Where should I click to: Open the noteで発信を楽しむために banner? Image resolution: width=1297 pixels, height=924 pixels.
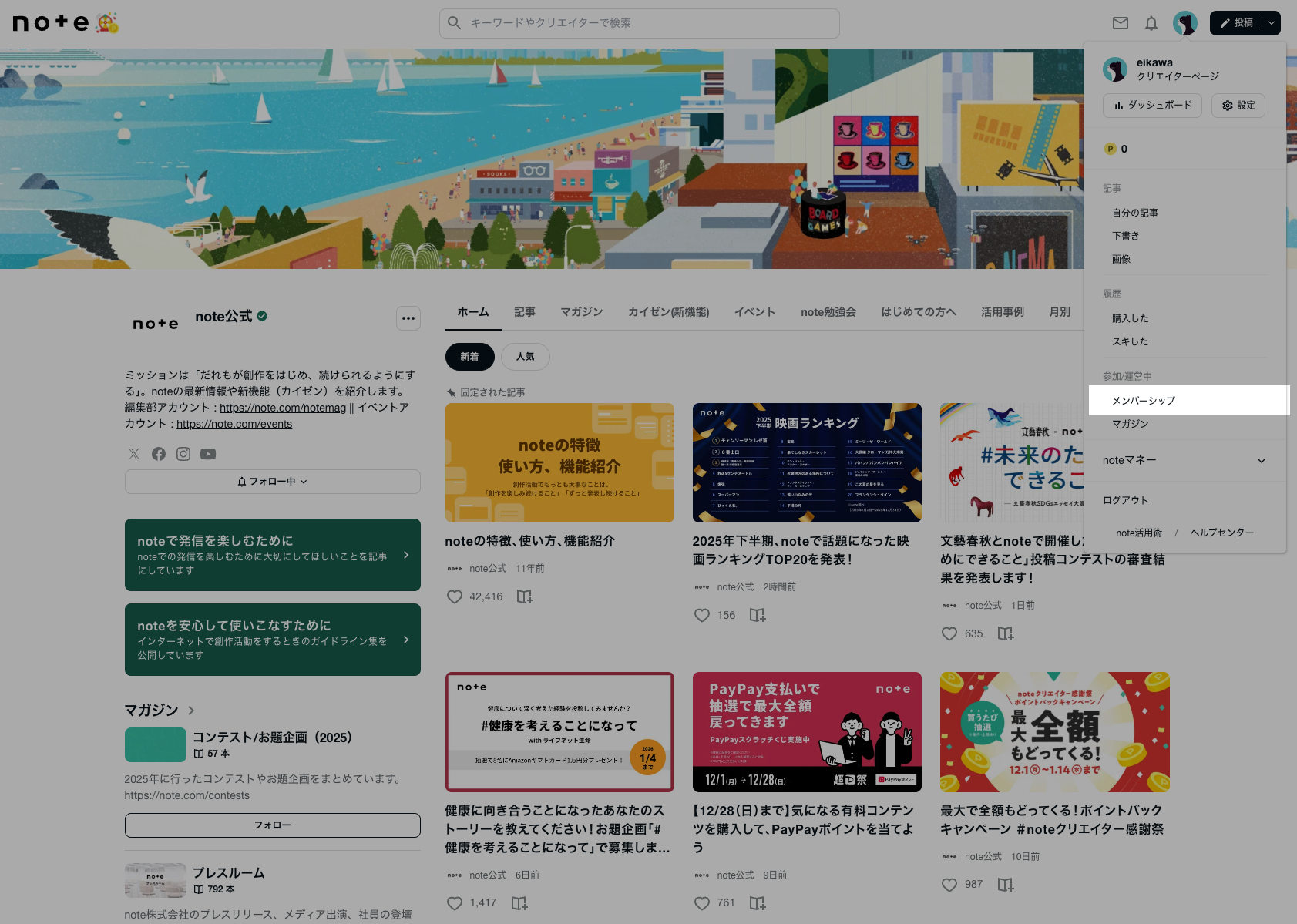[273, 555]
